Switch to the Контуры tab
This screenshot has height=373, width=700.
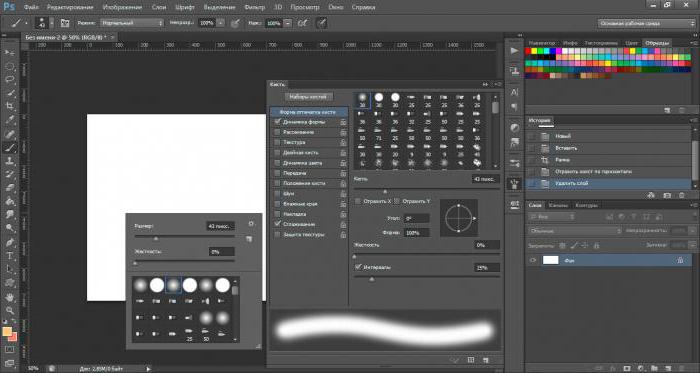(586, 205)
